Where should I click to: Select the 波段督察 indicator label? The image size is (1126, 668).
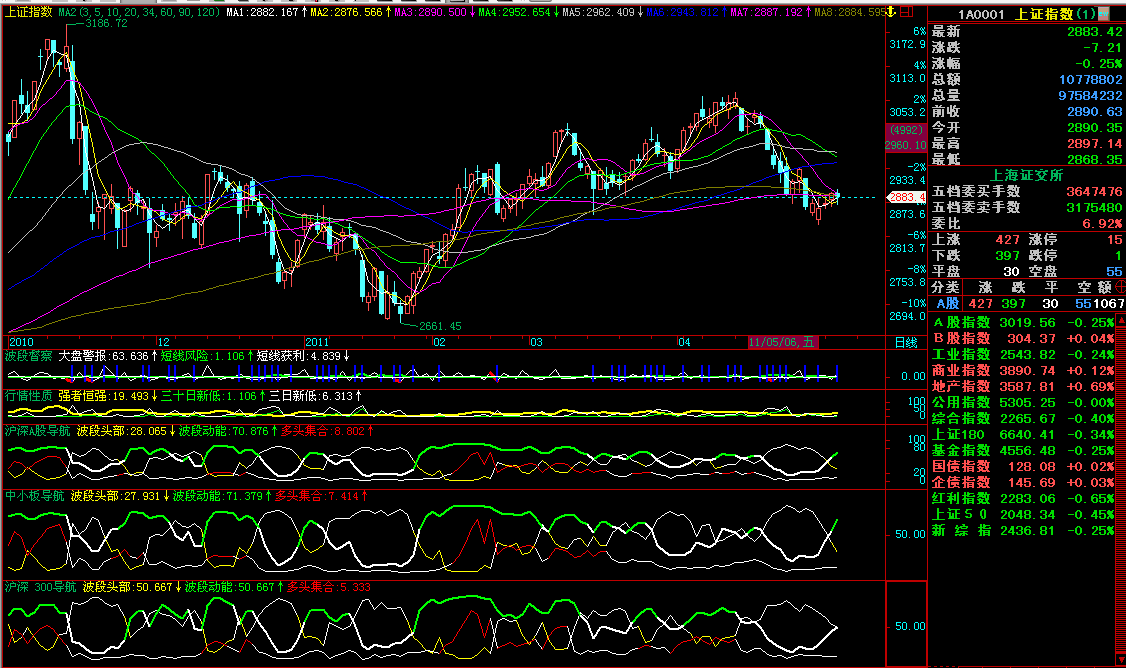(29, 356)
